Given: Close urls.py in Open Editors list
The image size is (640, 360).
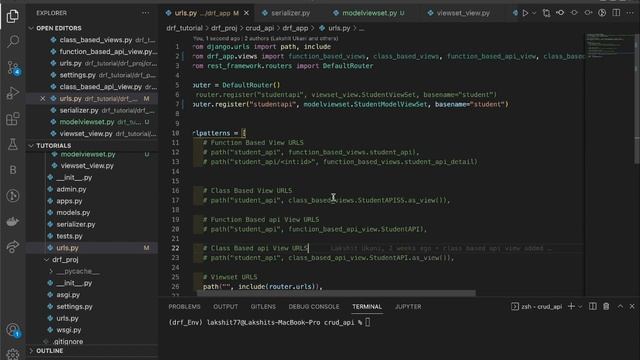Looking at the screenshot, I should tap(42, 98).
